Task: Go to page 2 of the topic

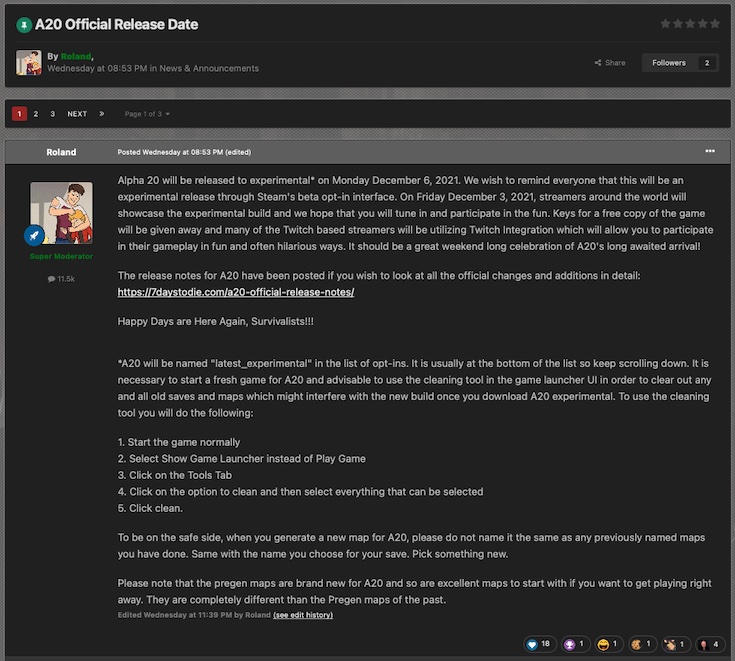Action: (x=36, y=114)
